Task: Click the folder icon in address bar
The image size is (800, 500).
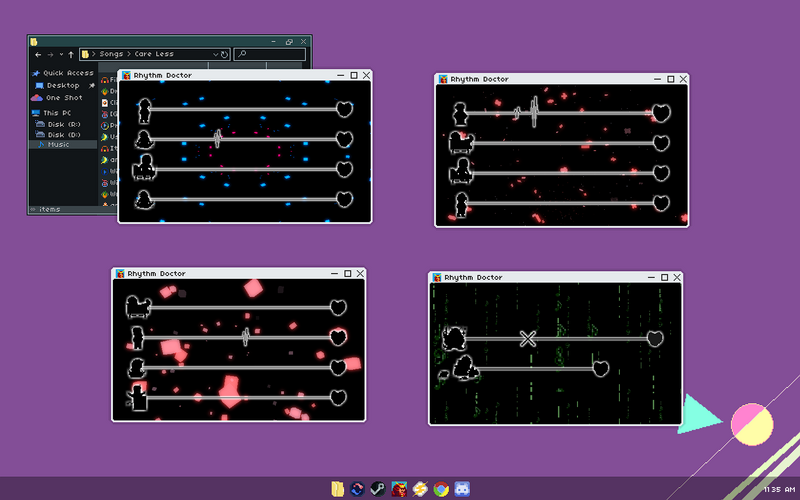Action: 85,54
